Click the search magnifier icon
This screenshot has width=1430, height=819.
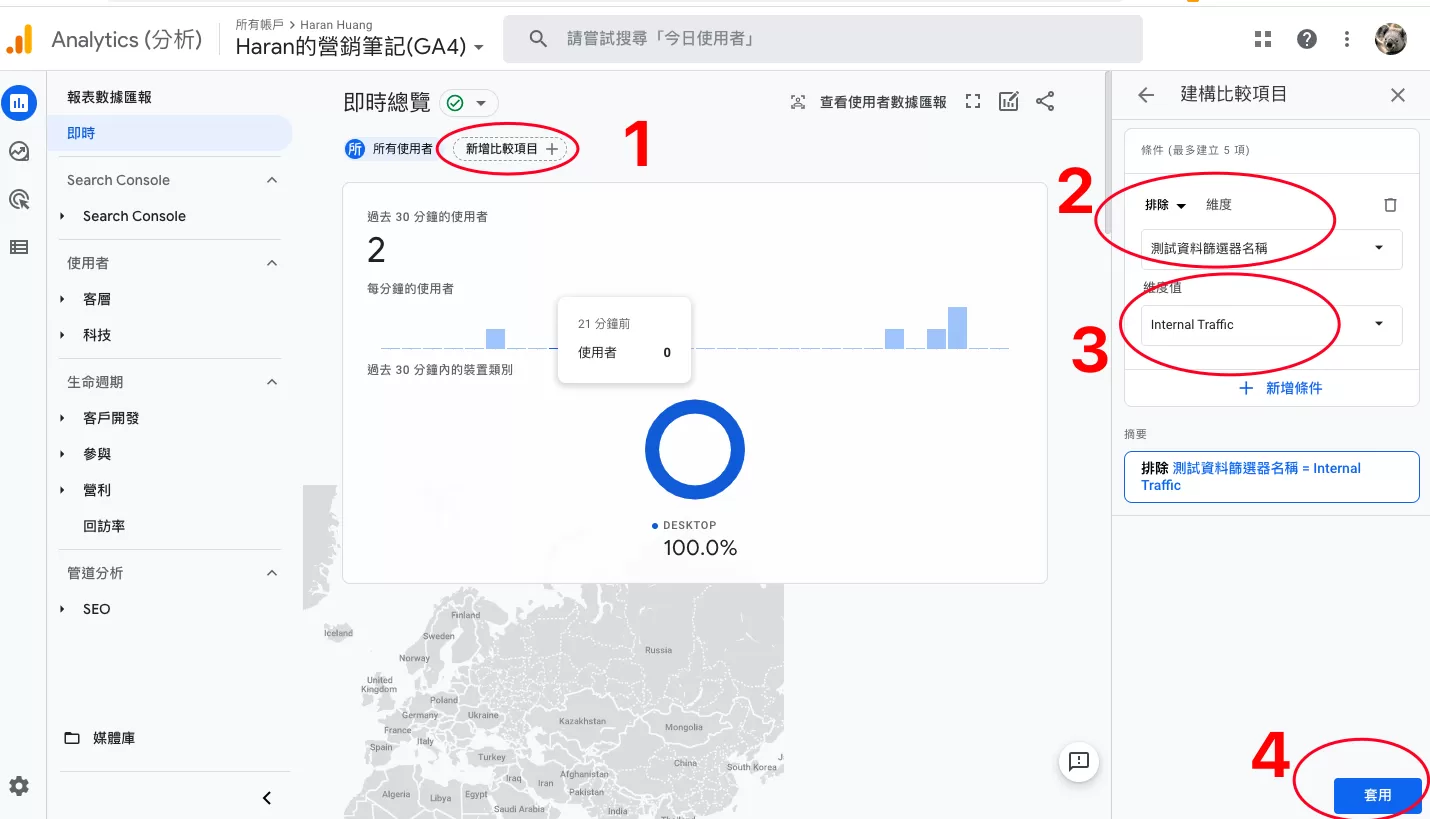click(538, 39)
